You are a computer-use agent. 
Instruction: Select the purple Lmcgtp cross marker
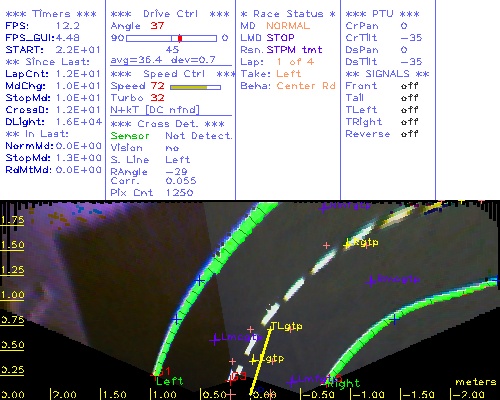214,340
